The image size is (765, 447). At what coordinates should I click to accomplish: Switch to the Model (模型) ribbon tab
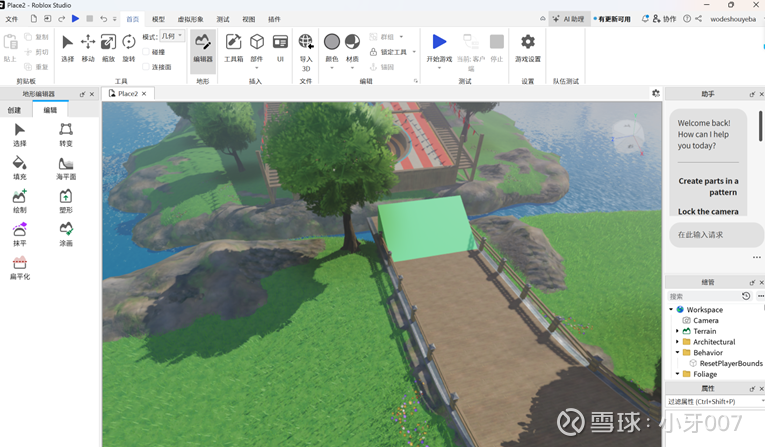point(158,19)
